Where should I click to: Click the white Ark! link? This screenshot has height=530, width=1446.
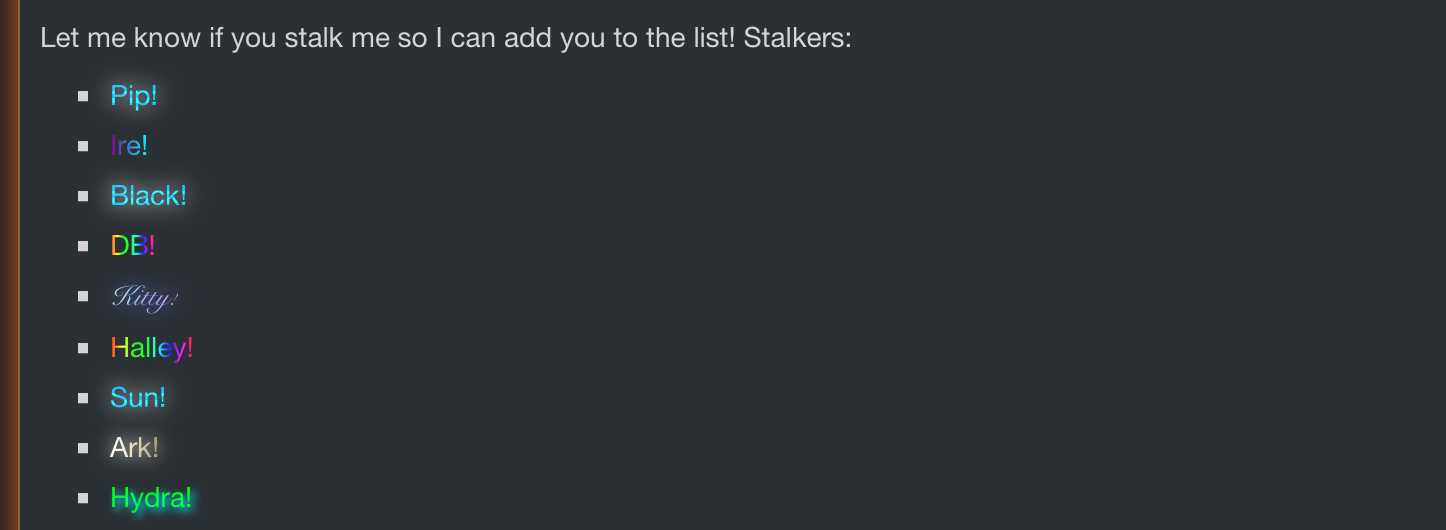click(x=134, y=448)
